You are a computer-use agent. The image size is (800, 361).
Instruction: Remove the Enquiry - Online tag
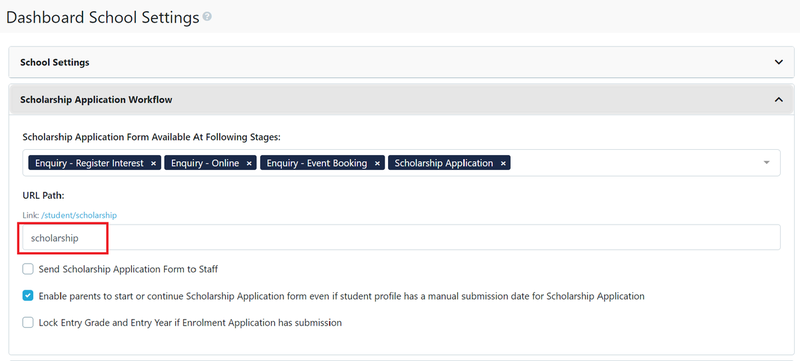249,164
